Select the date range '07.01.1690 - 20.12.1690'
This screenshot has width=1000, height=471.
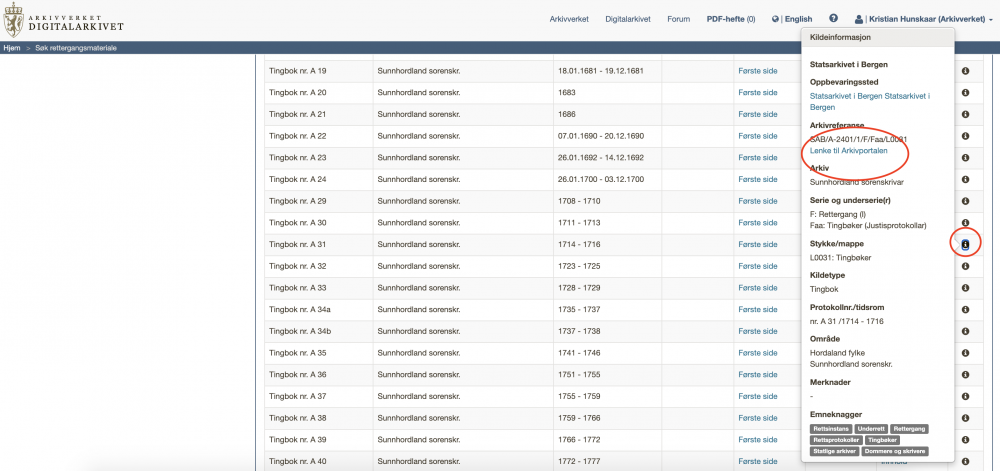[x=600, y=136]
